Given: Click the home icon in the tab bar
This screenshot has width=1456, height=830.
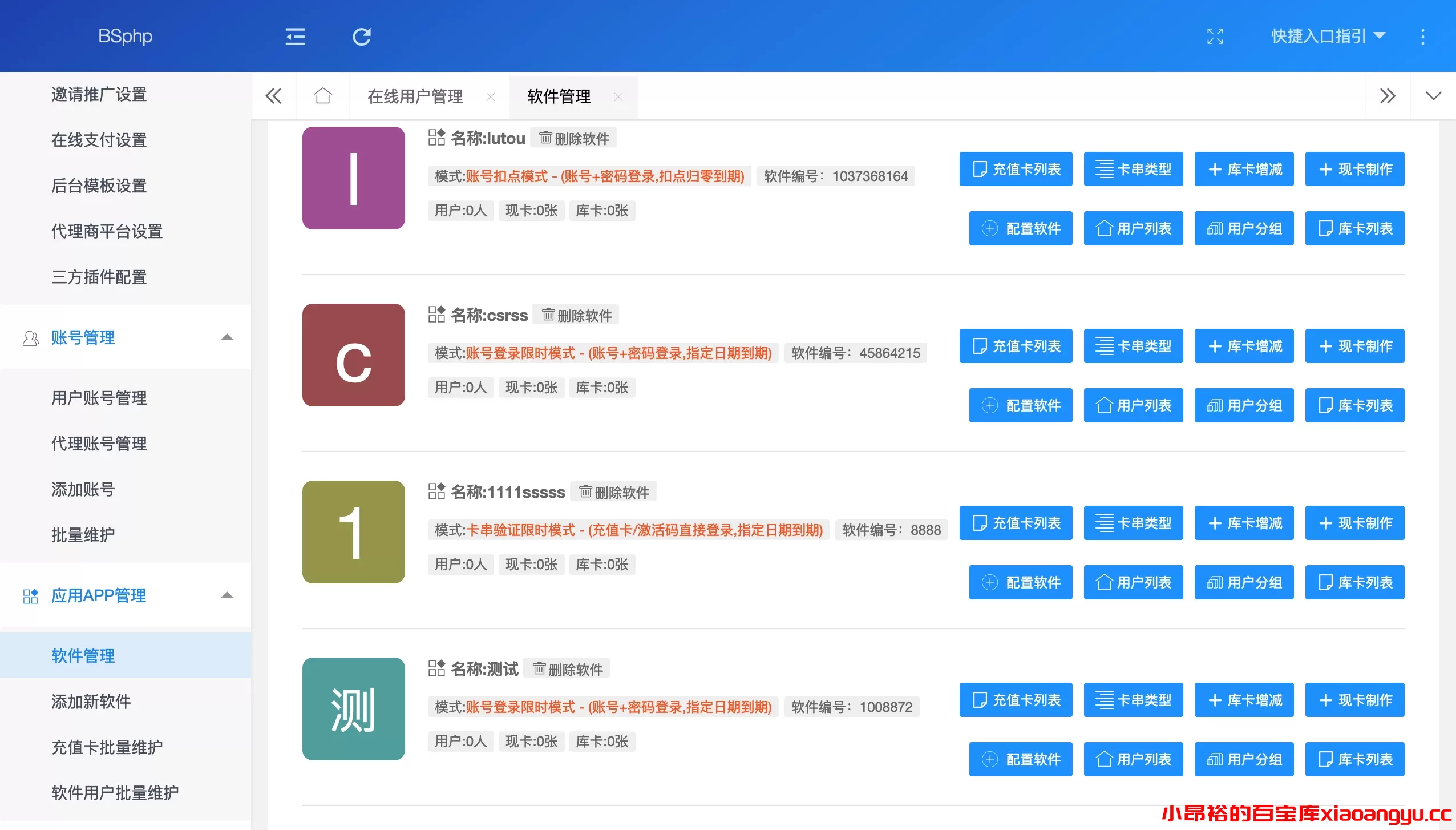Looking at the screenshot, I should click(x=322, y=96).
